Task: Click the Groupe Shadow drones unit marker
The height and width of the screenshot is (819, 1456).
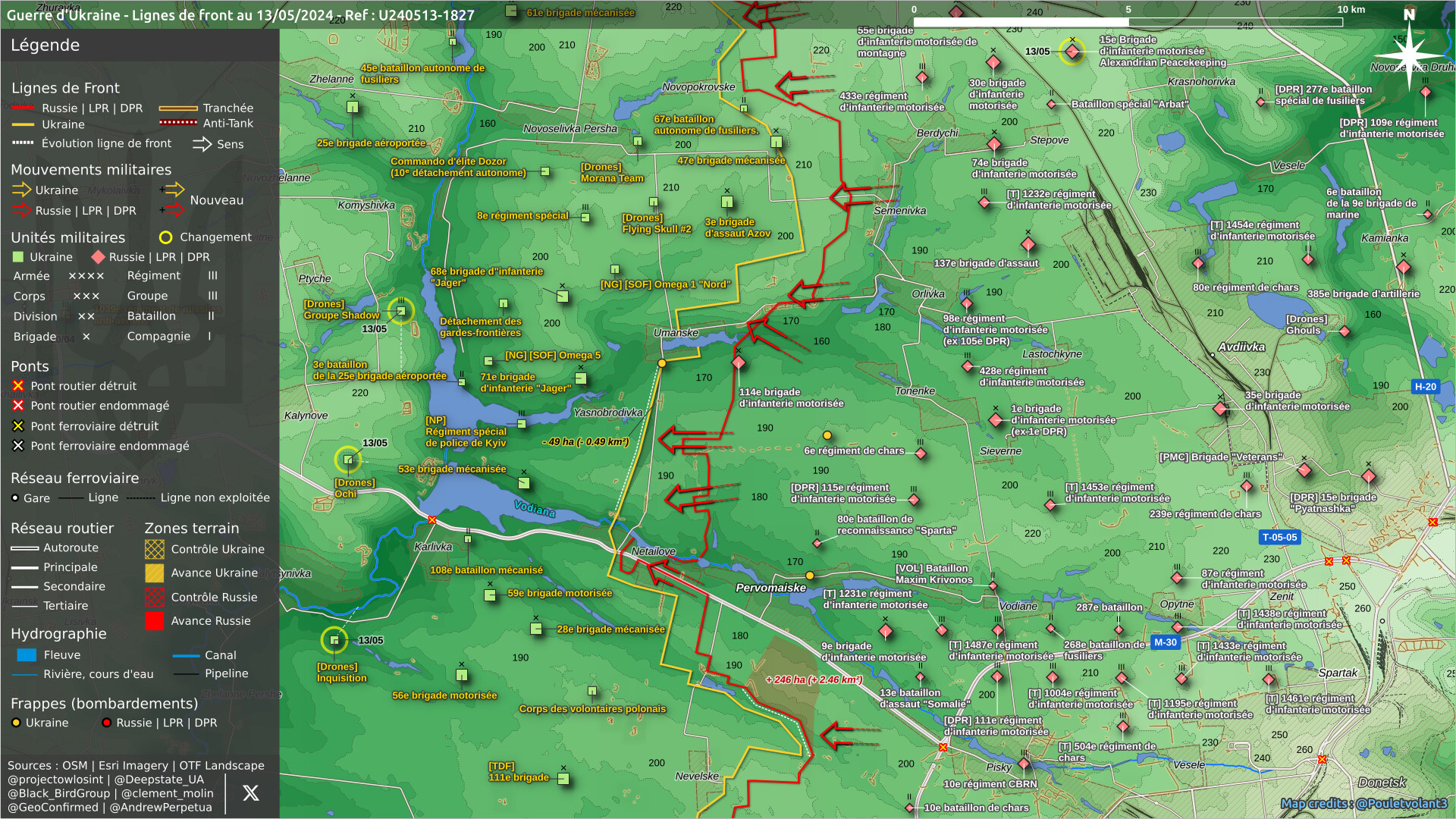Action: 401,310
